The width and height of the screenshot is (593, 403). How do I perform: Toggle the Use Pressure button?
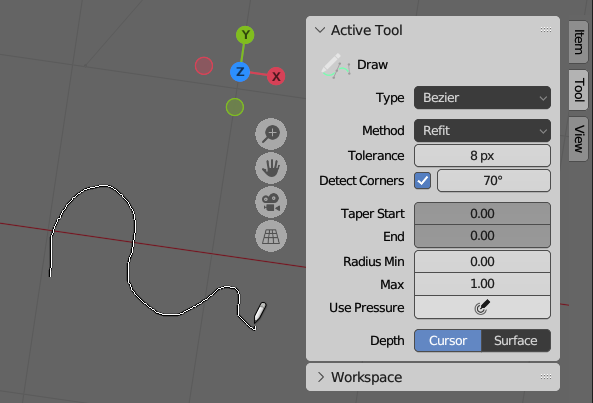coord(482,307)
